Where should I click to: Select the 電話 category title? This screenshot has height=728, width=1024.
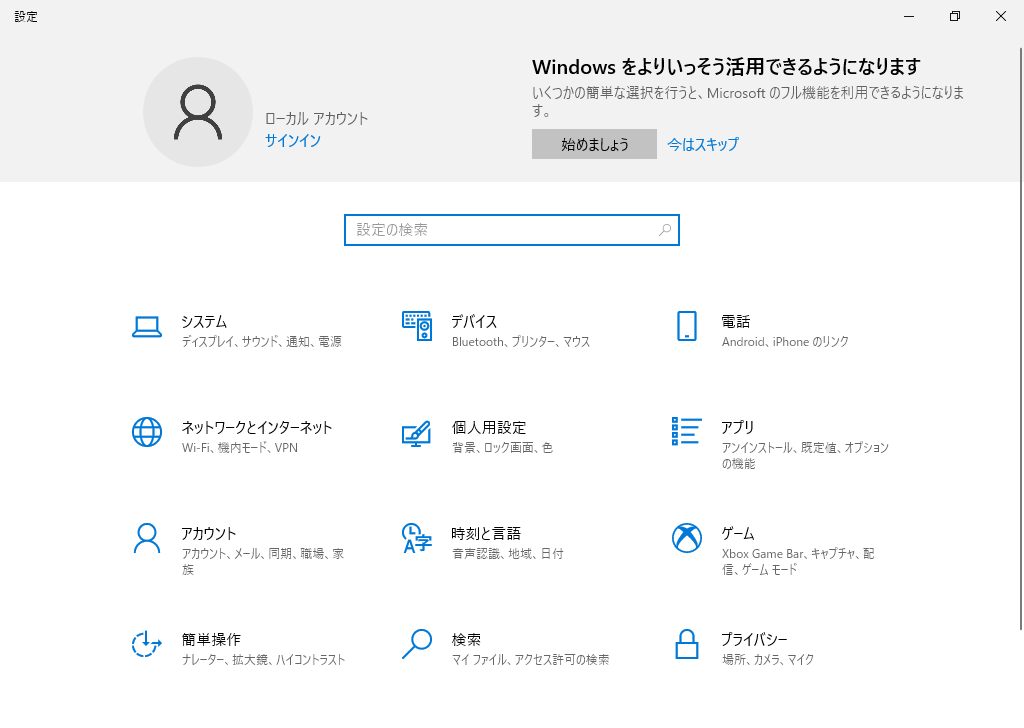pyautogui.click(x=735, y=322)
